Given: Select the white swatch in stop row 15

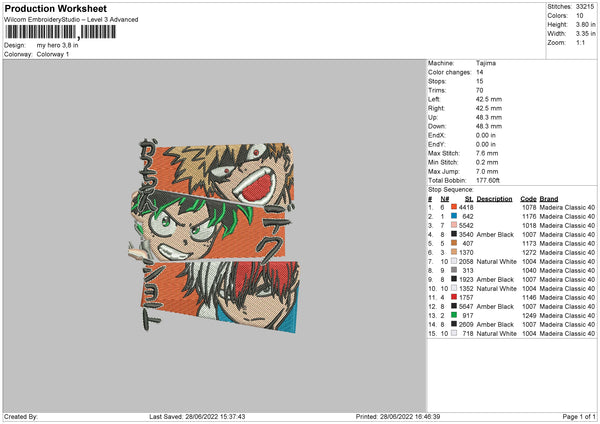Looking at the screenshot, I should click(x=454, y=333).
